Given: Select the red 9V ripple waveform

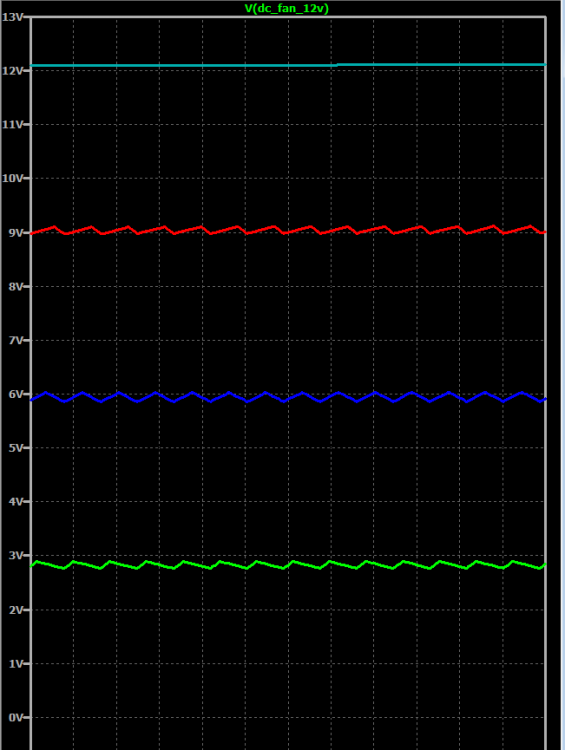Looking at the screenshot, I should (x=288, y=230).
